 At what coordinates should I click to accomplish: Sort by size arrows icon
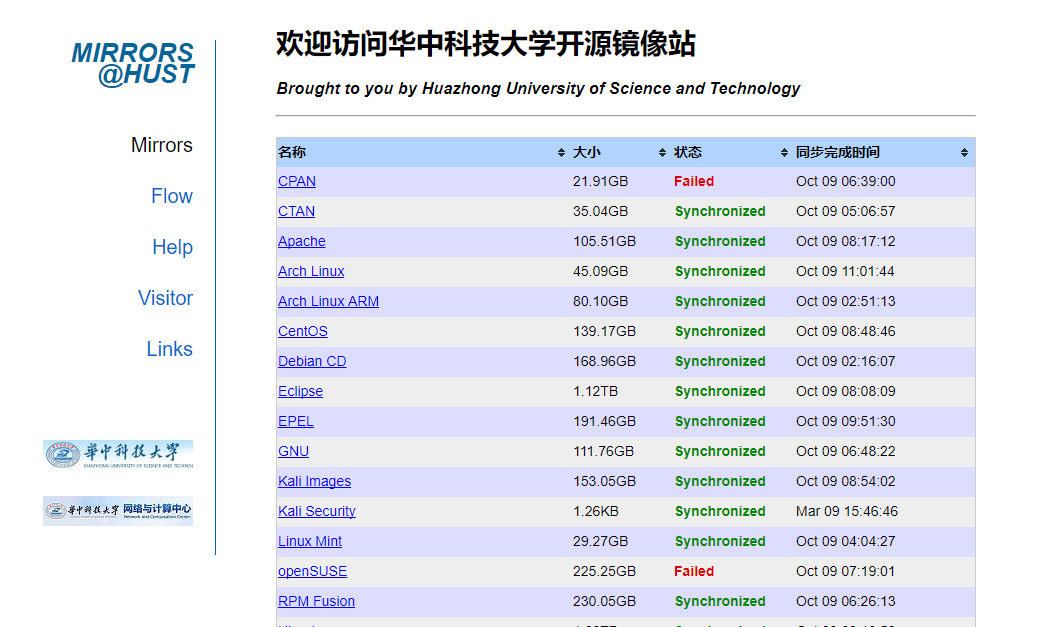(662, 153)
